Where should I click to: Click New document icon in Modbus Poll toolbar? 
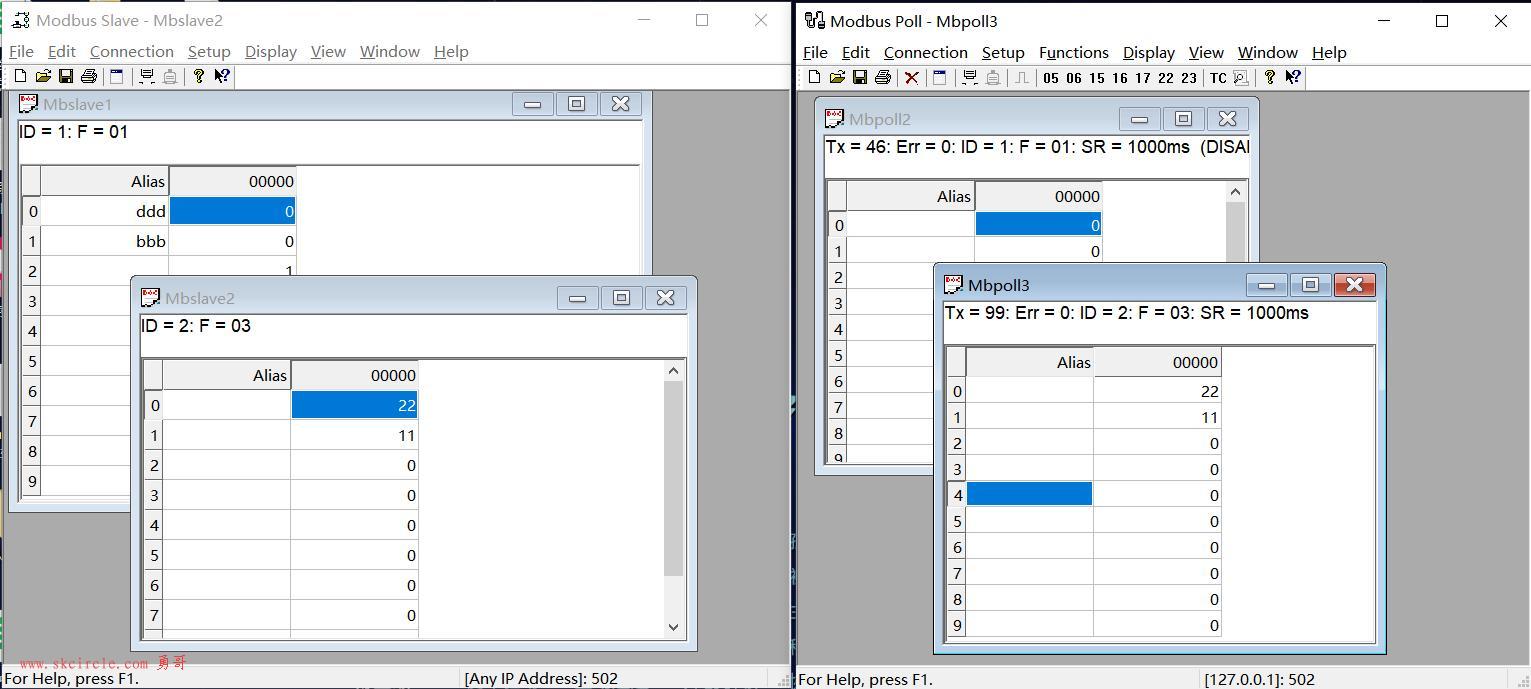point(814,77)
